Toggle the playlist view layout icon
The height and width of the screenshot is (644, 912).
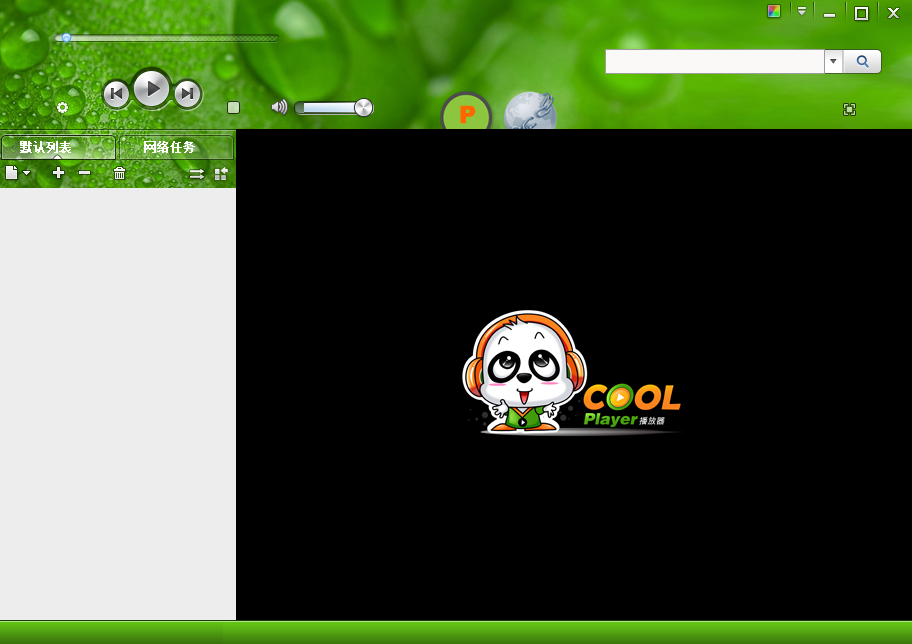coord(221,174)
